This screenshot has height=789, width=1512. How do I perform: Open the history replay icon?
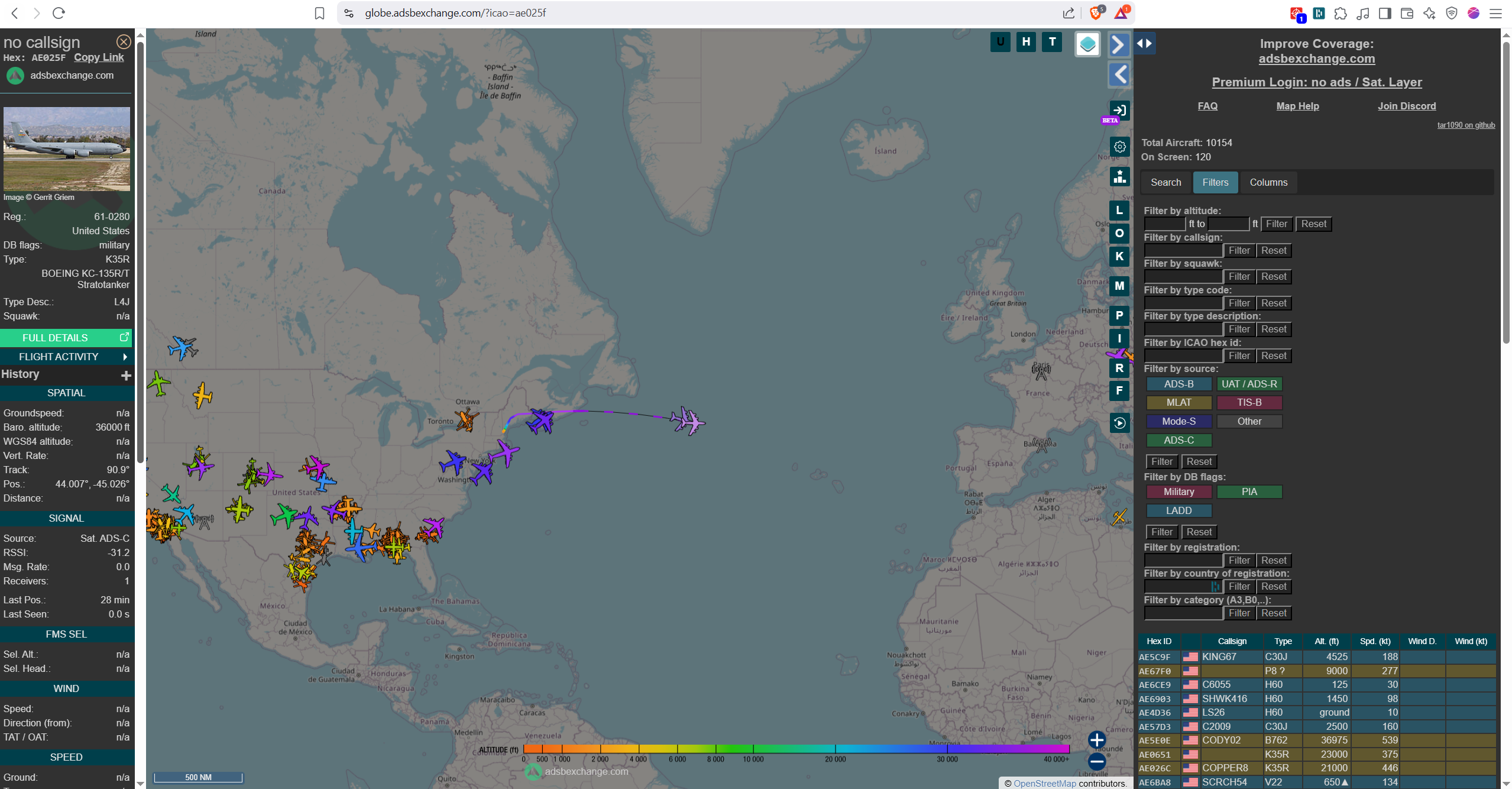click(x=1119, y=423)
